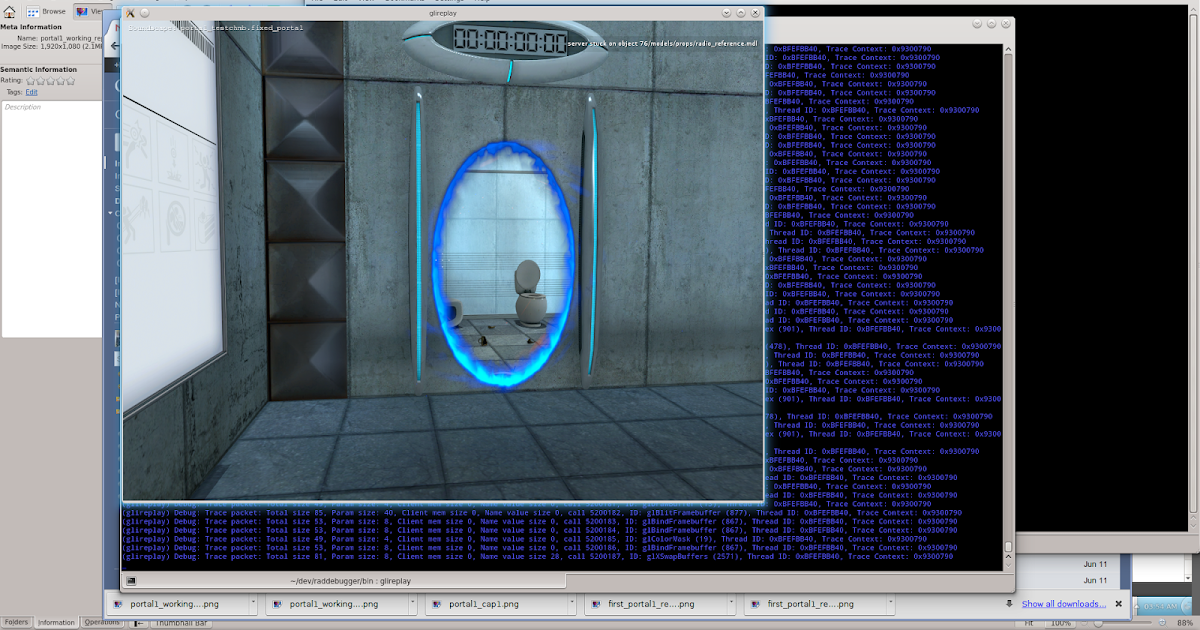Switch to the Folders tab
This screenshot has height=630, width=1200.
[x=18, y=621]
